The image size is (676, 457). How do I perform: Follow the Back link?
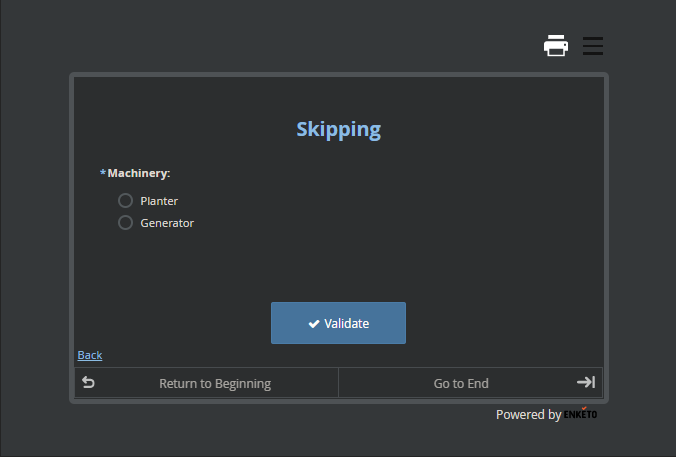(x=90, y=355)
